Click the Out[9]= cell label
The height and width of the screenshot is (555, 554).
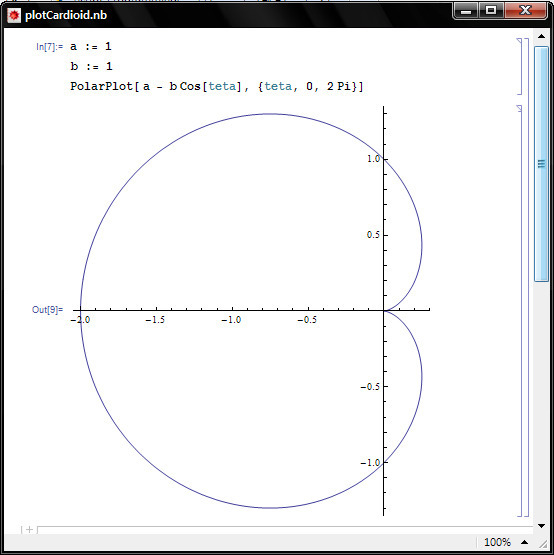point(47,310)
